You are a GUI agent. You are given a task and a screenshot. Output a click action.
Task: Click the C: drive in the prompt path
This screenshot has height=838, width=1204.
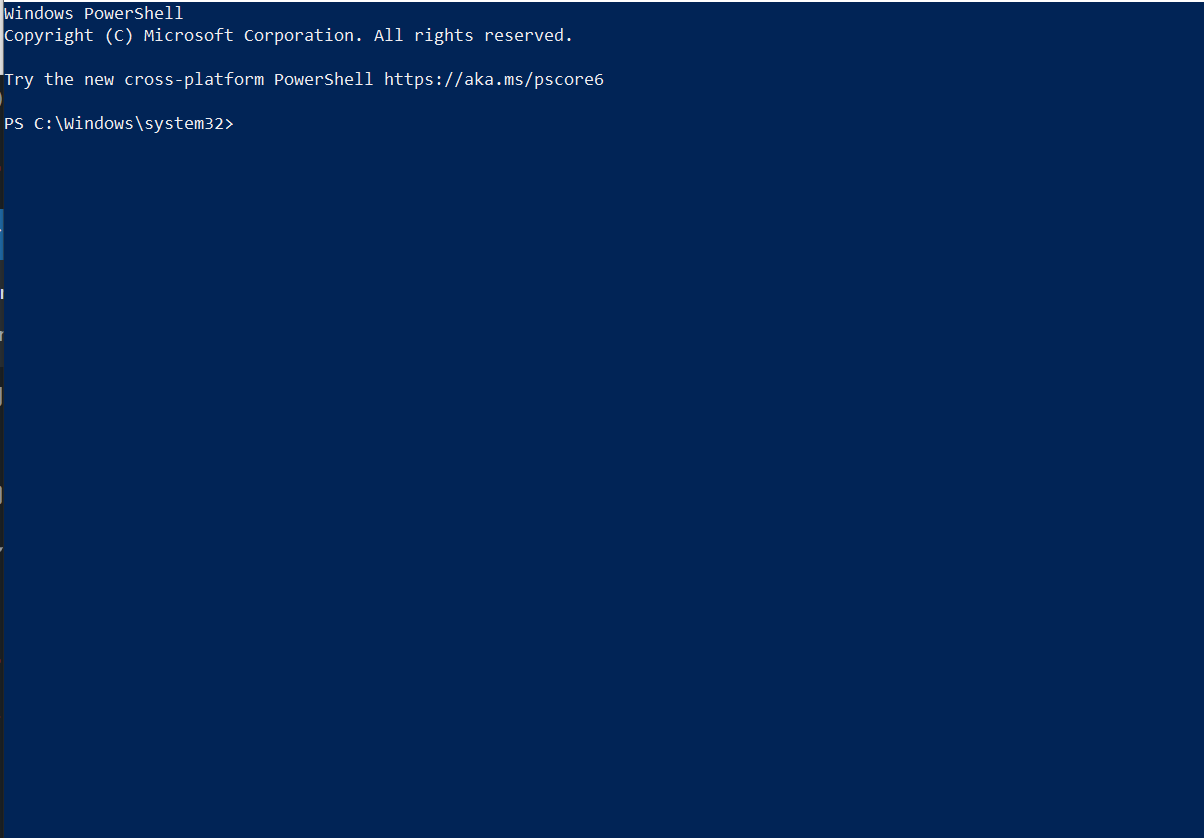coord(43,123)
